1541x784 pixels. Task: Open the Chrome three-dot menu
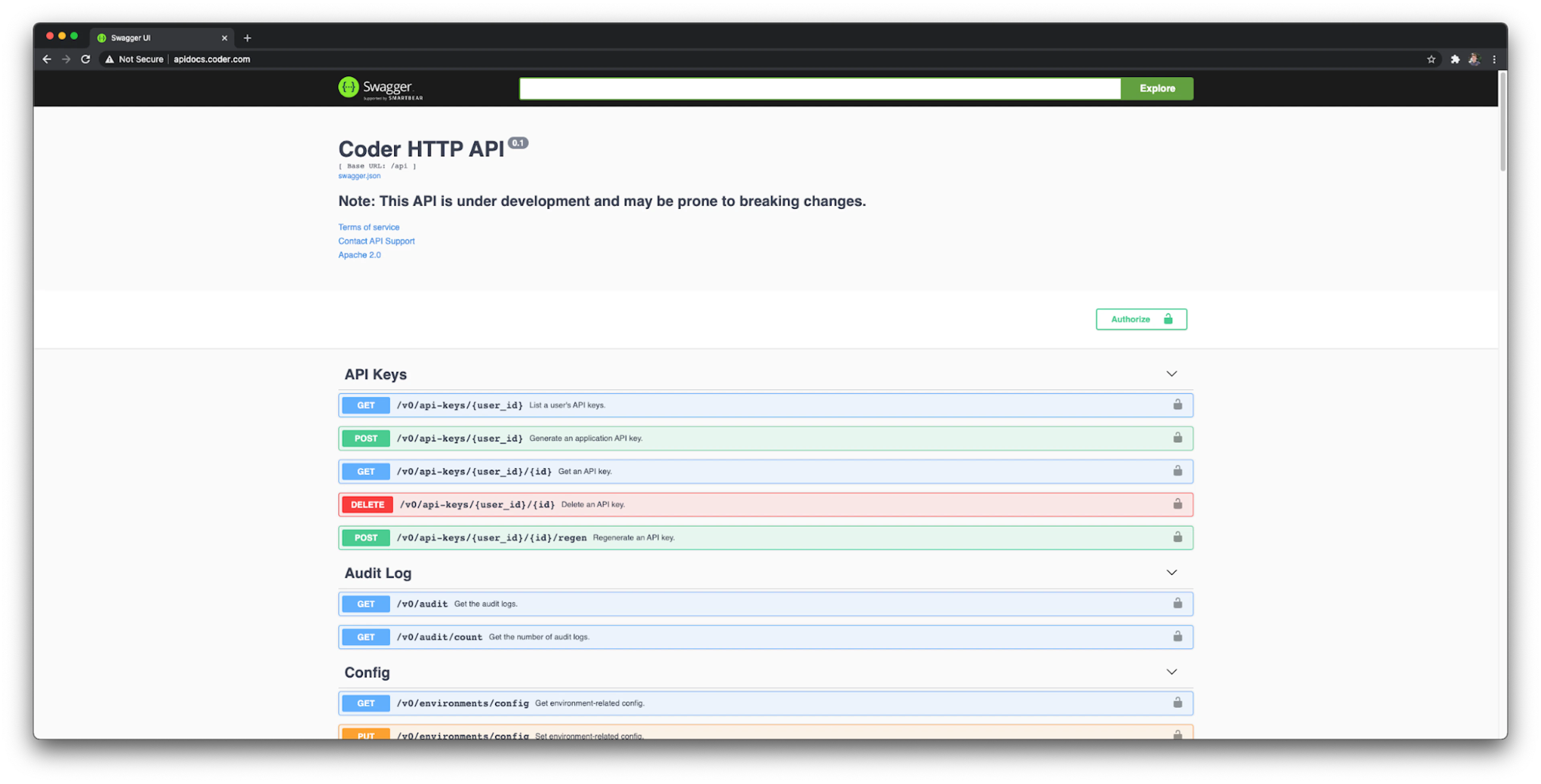point(1494,59)
